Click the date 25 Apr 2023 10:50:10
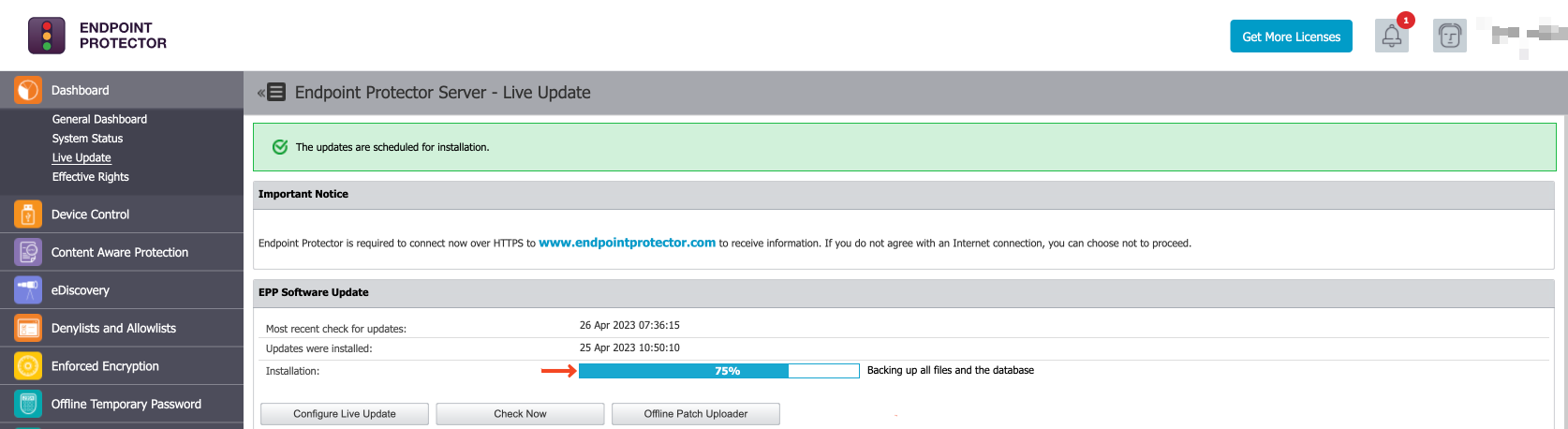 tap(629, 348)
